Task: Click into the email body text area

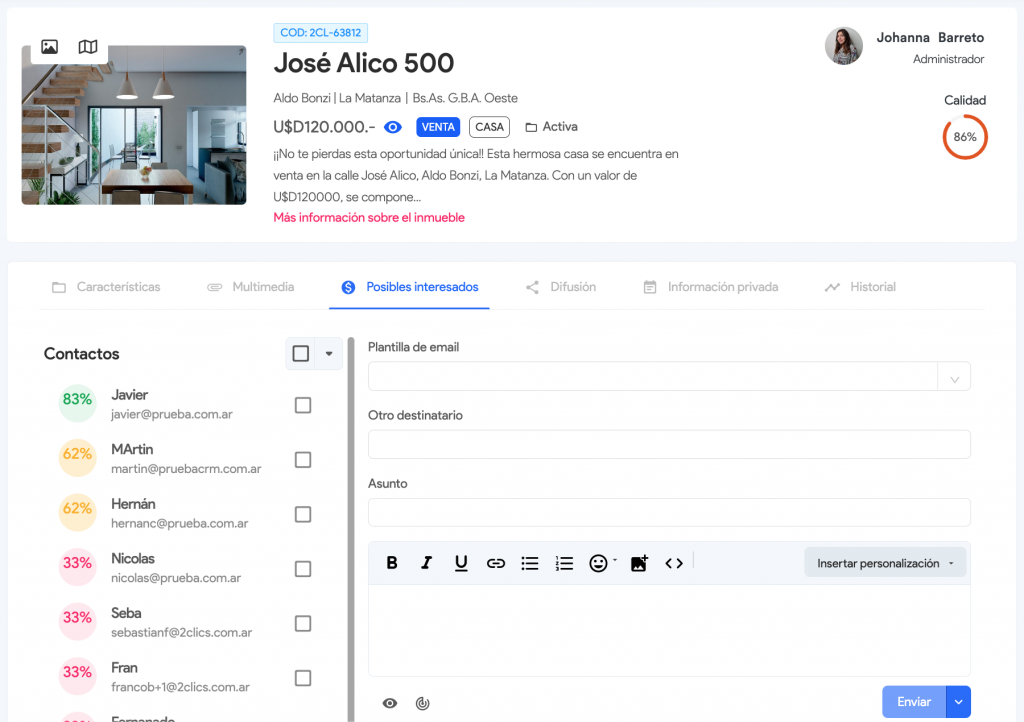Action: pos(669,630)
